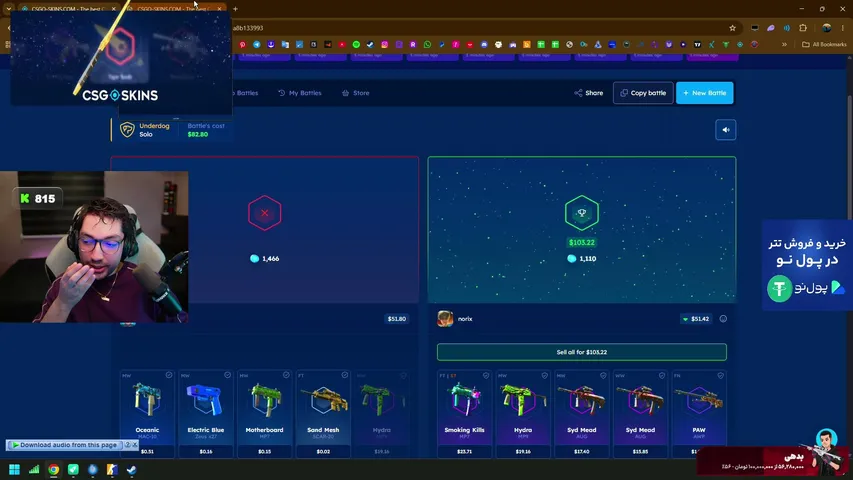Click the trophy hexagon winner icon
Viewport: 853px width, 480px height.
[x=582, y=213]
